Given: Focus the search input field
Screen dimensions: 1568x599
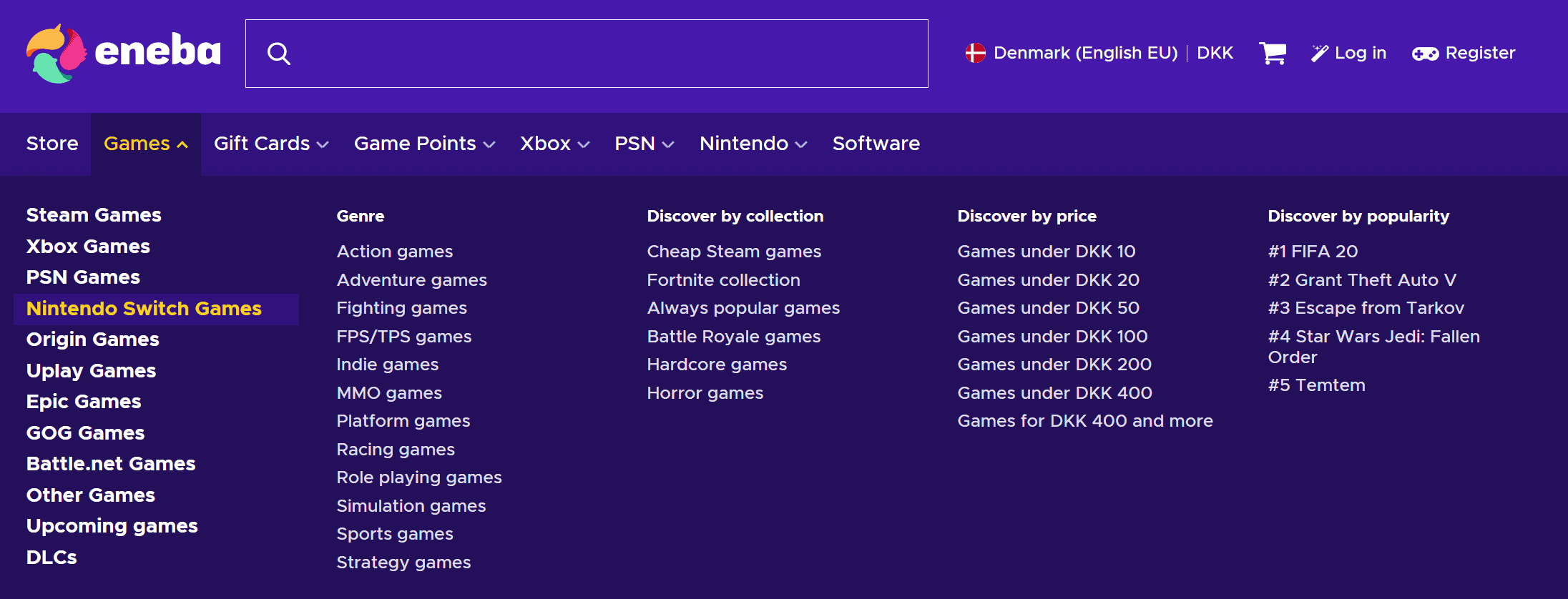Looking at the screenshot, I should coord(587,54).
